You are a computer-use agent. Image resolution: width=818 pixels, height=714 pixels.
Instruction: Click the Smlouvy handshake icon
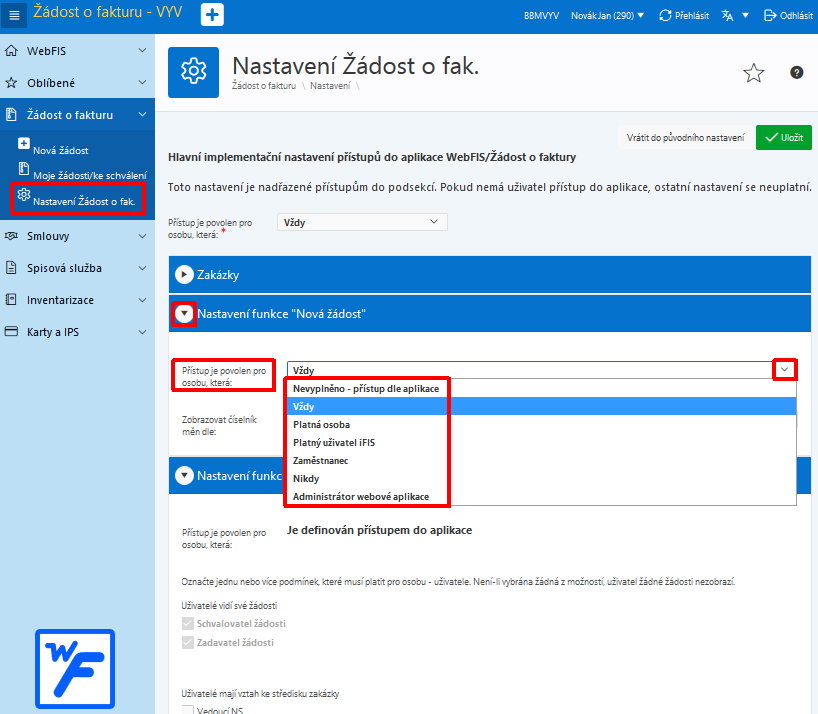tap(11, 236)
